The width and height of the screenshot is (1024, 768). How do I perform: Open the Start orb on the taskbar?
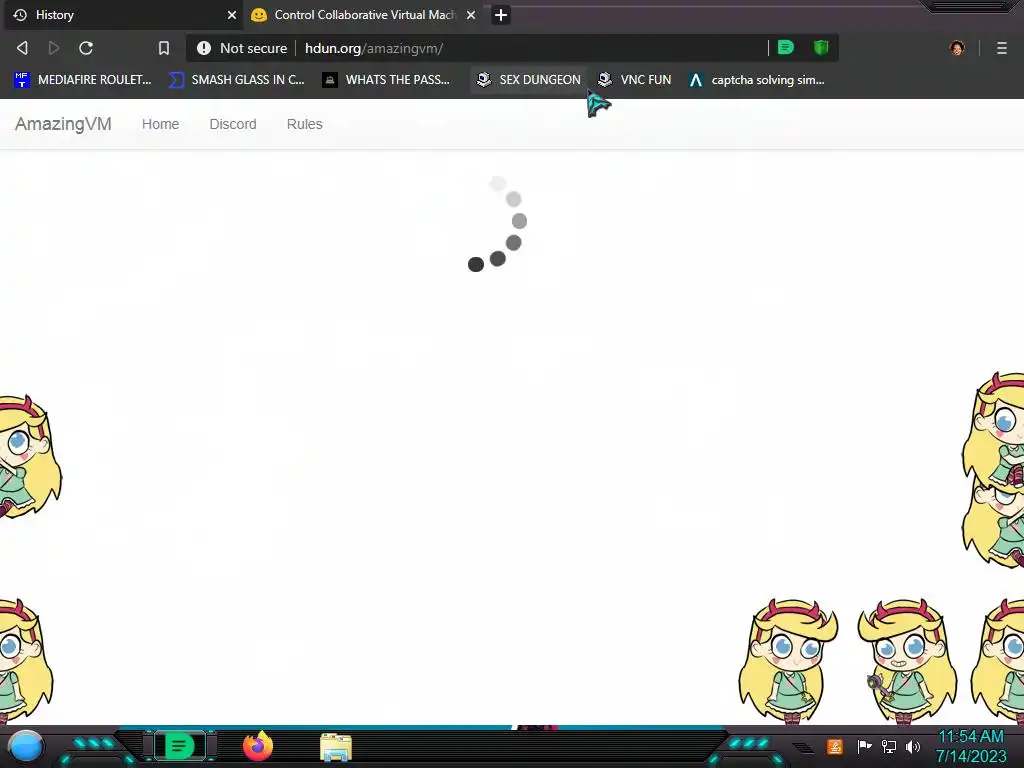click(26, 746)
